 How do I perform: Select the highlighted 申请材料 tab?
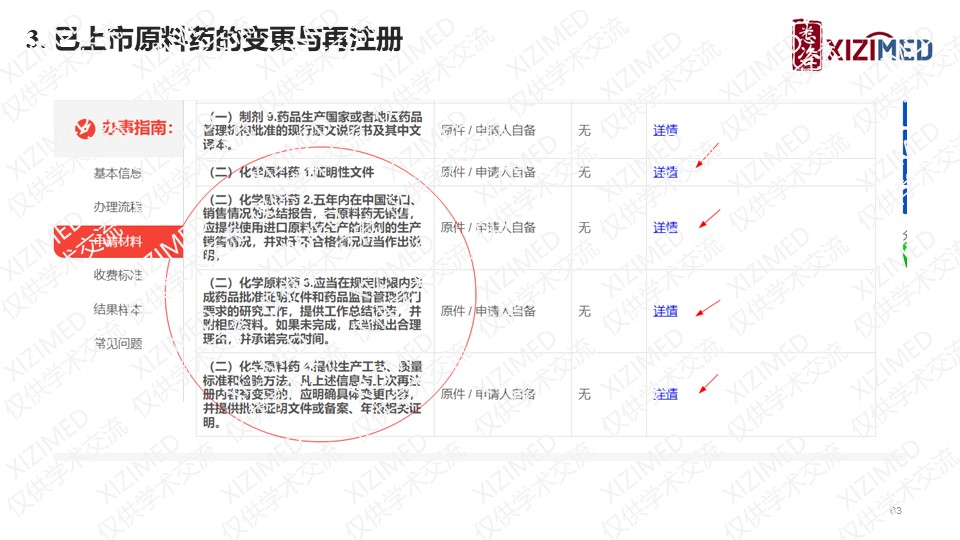pyautogui.click(x=117, y=241)
